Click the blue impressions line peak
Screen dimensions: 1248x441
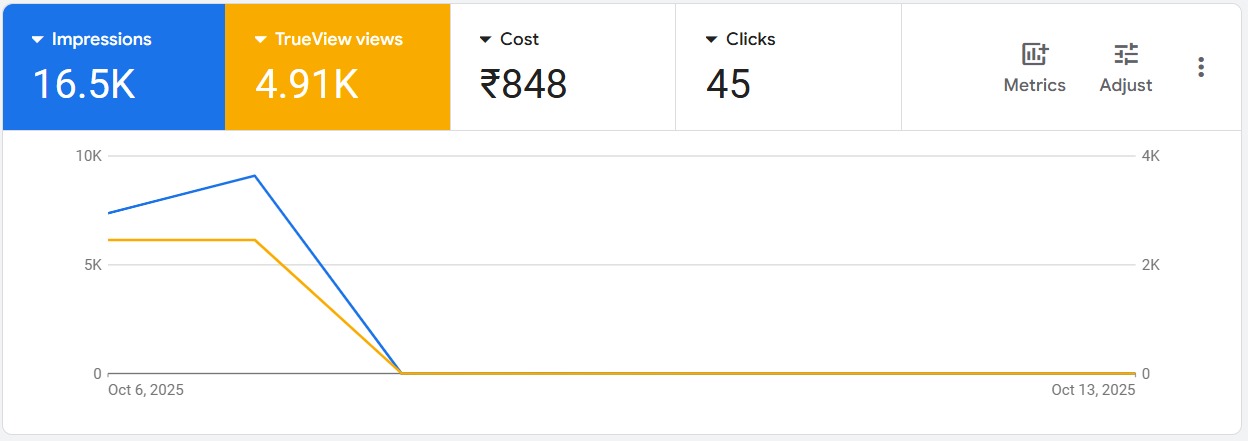(x=255, y=176)
